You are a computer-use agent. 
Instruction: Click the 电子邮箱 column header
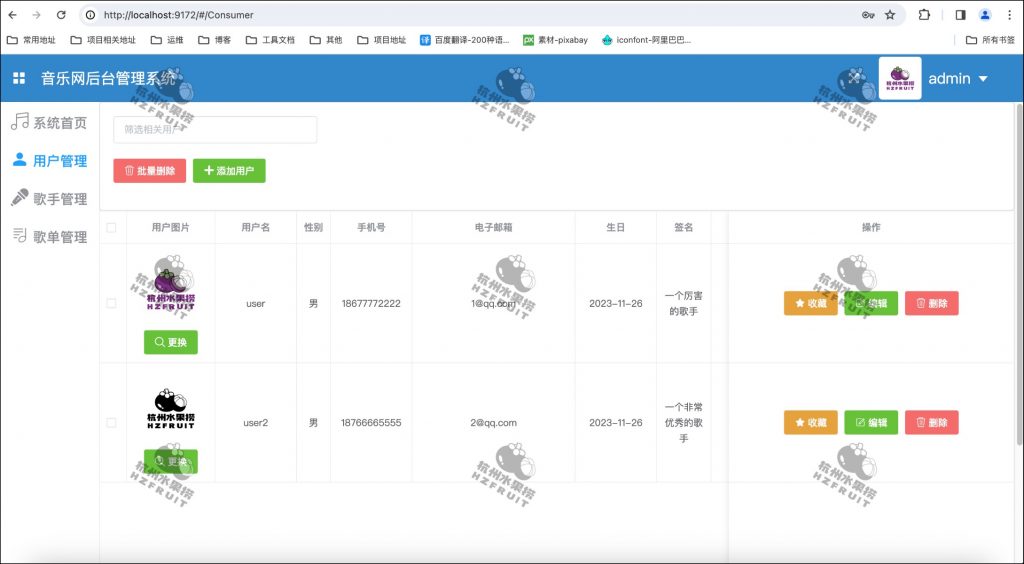click(x=493, y=228)
